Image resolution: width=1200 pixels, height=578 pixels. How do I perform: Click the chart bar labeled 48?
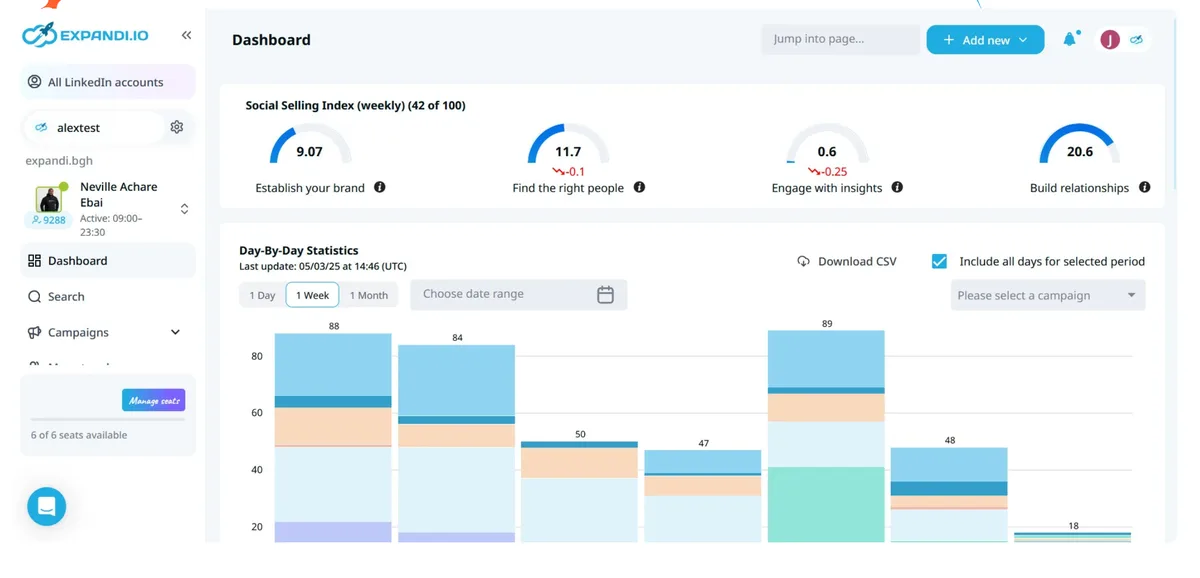(x=949, y=495)
